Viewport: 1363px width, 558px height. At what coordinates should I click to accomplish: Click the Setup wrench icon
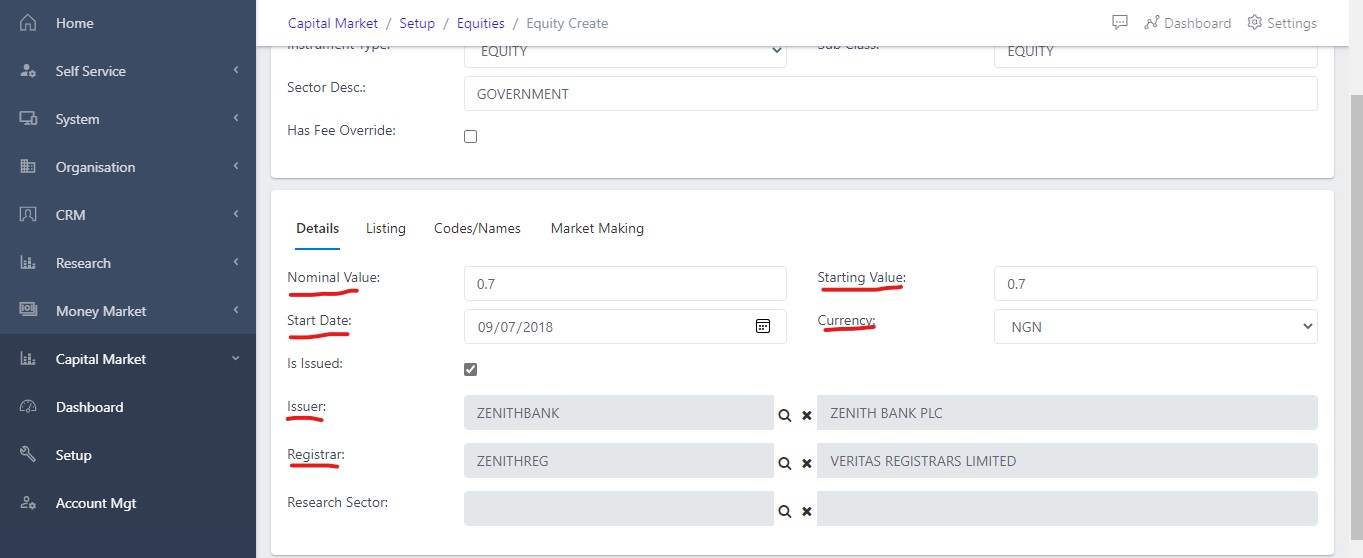(x=28, y=455)
